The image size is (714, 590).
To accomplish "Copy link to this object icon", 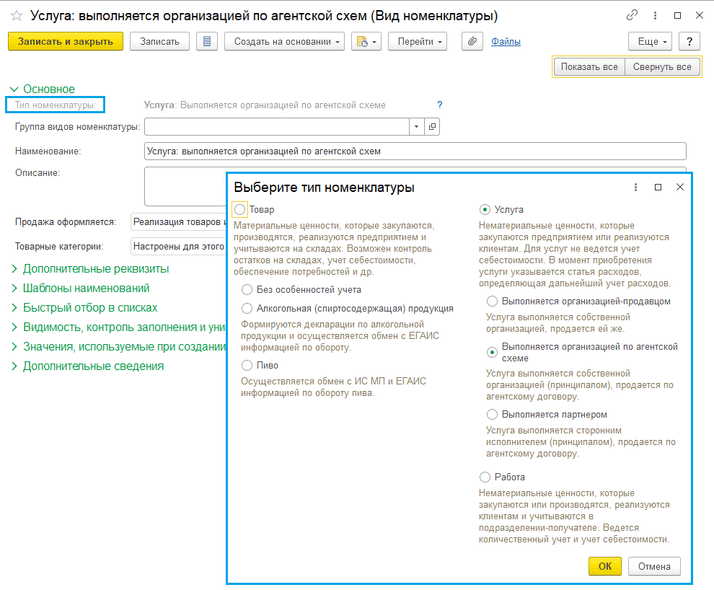I will coord(632,15).
